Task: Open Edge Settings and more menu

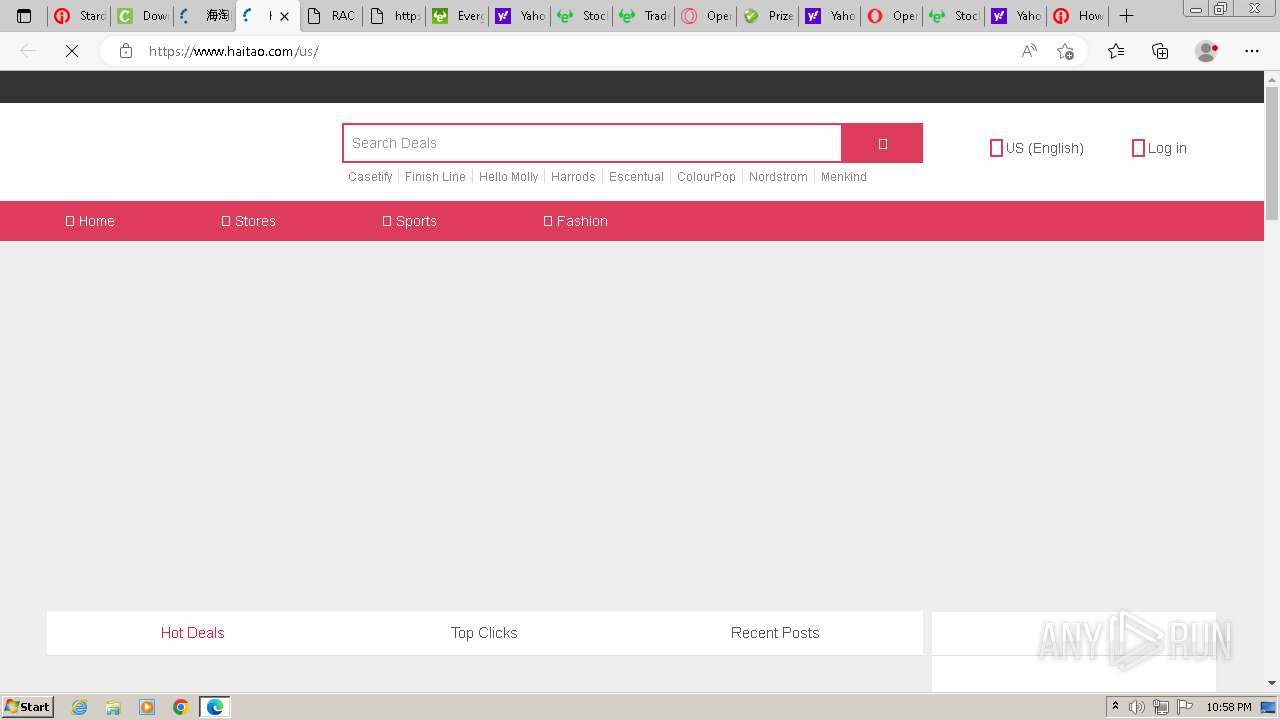Action: 1252,51
